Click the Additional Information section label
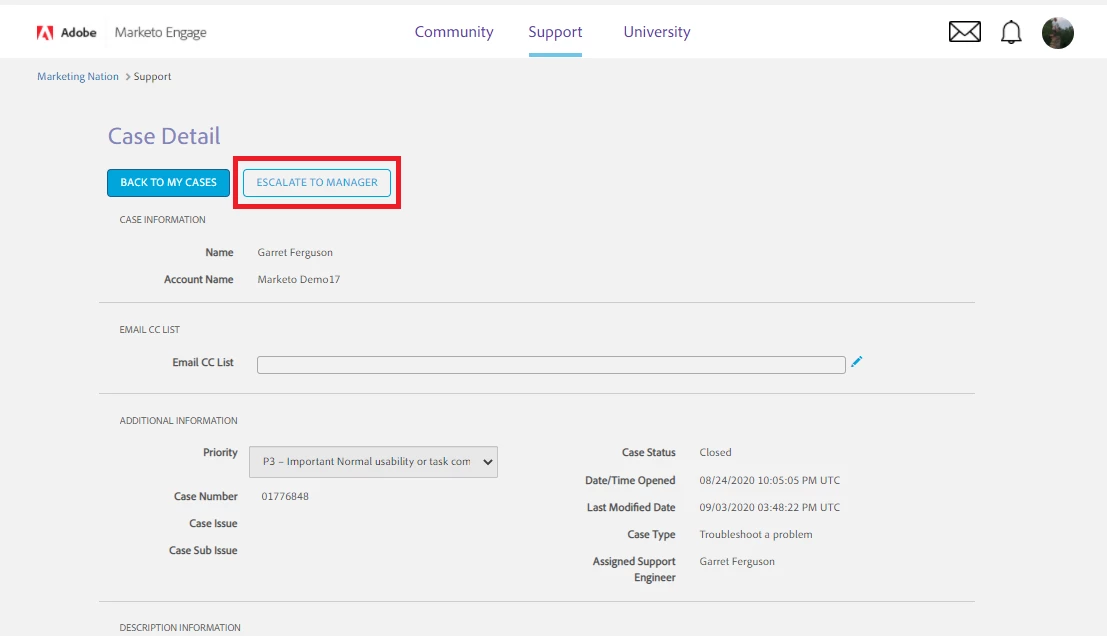The height and width of the screenshot is (636, 1107). point(179,421)
